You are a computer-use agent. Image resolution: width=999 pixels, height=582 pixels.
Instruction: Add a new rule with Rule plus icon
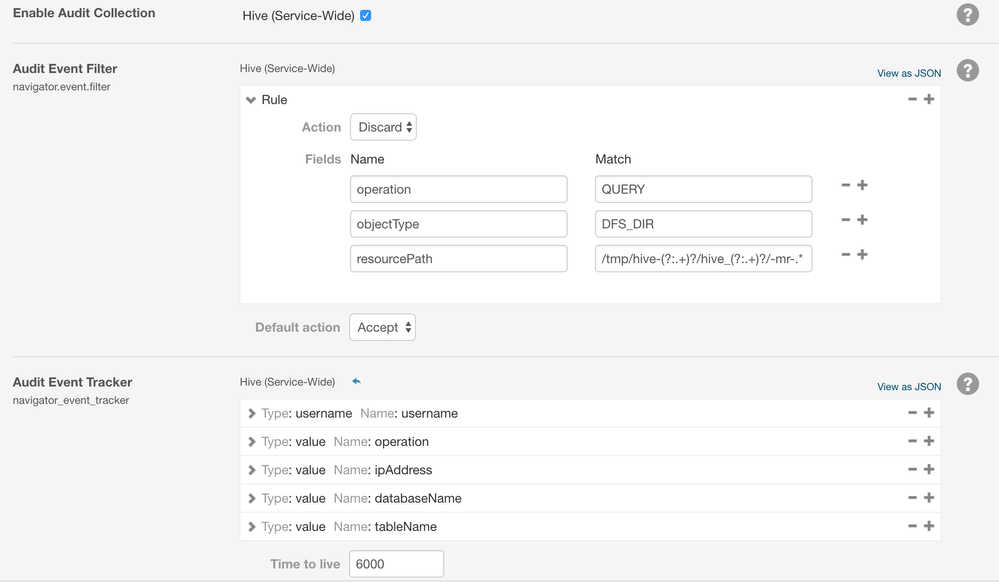[x=929, y=100]
